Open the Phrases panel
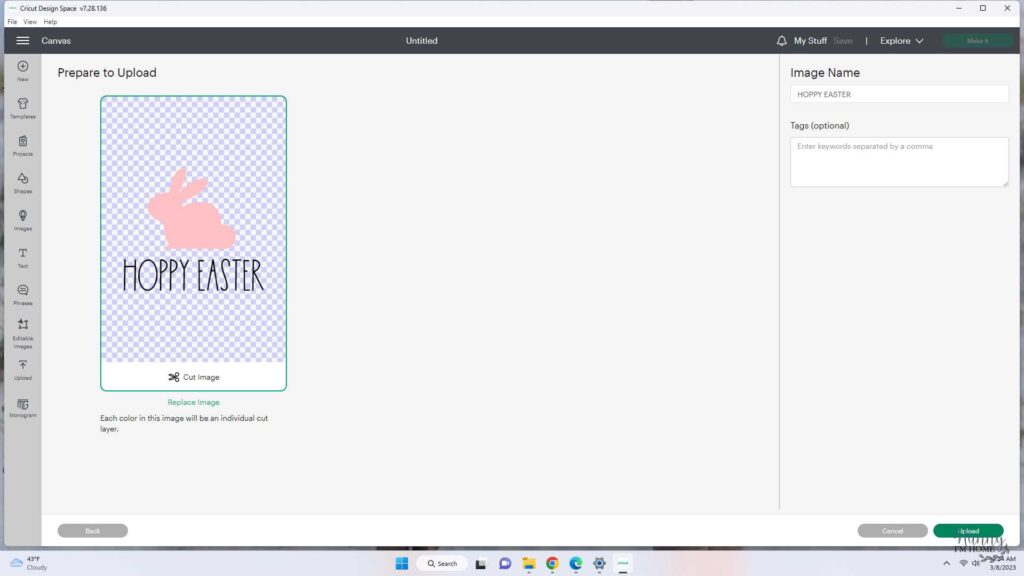 [x=23, y=295]
